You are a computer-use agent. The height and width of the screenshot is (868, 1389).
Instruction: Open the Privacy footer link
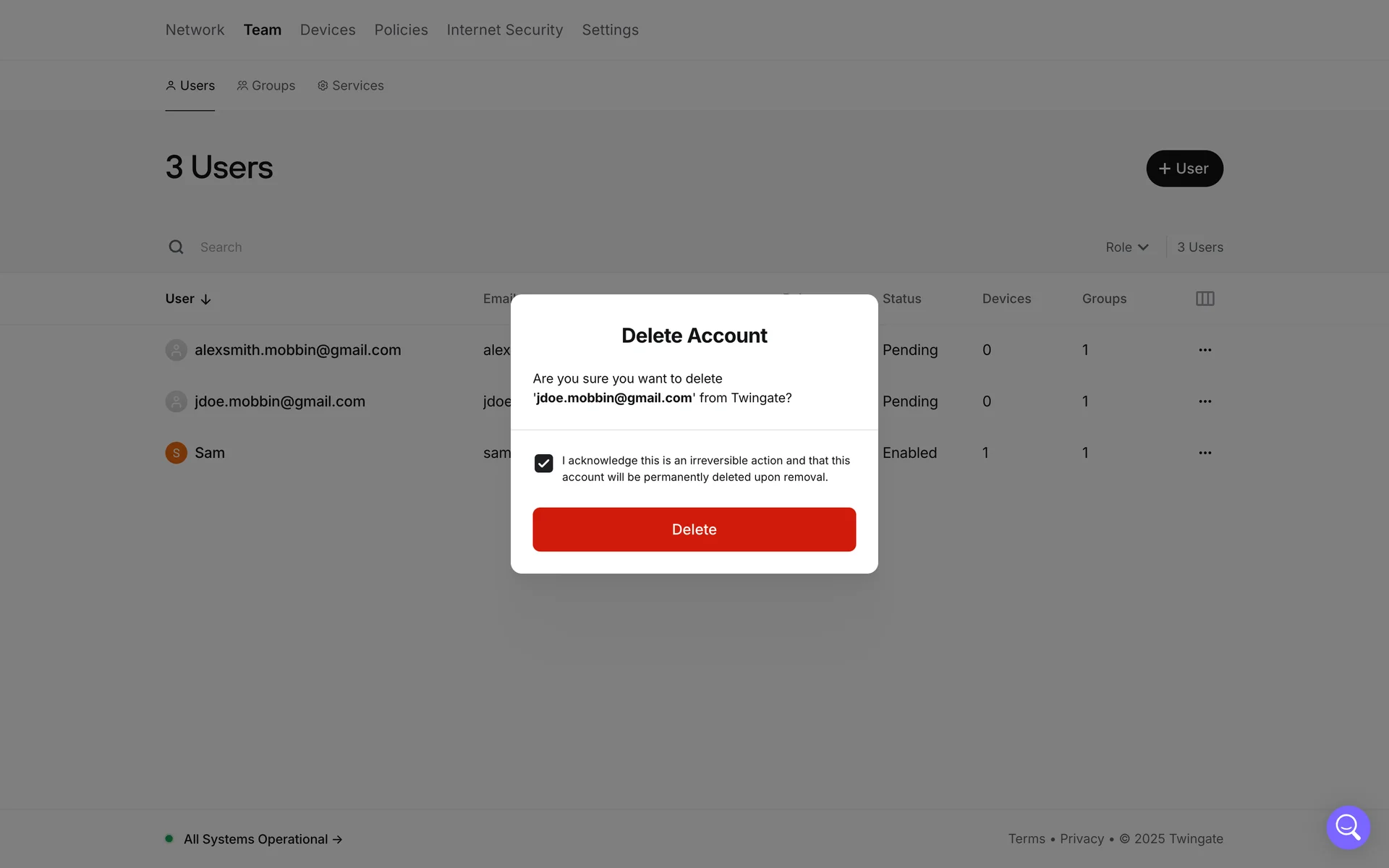pos(1082,839)
